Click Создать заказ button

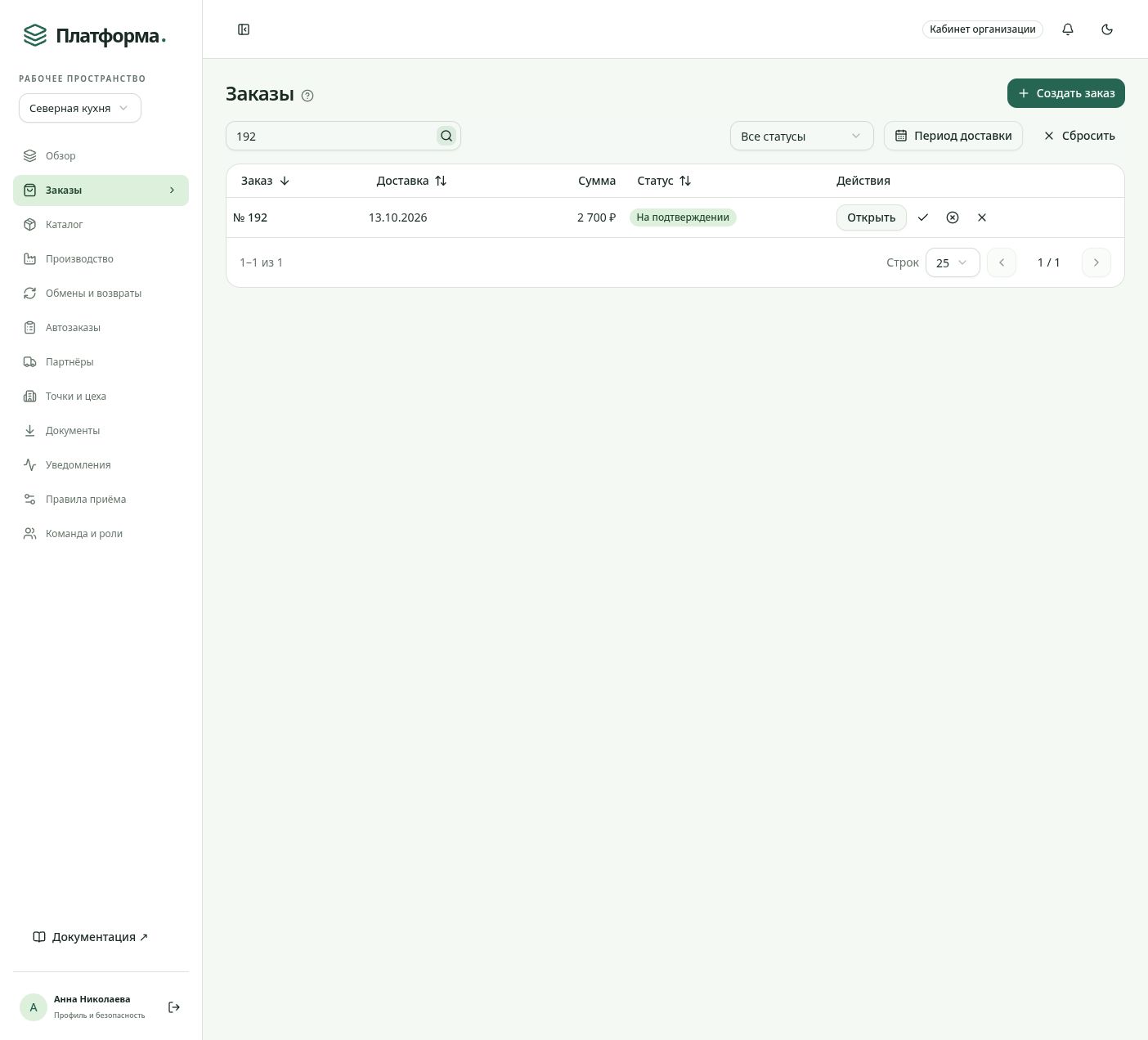point(1066,93)
